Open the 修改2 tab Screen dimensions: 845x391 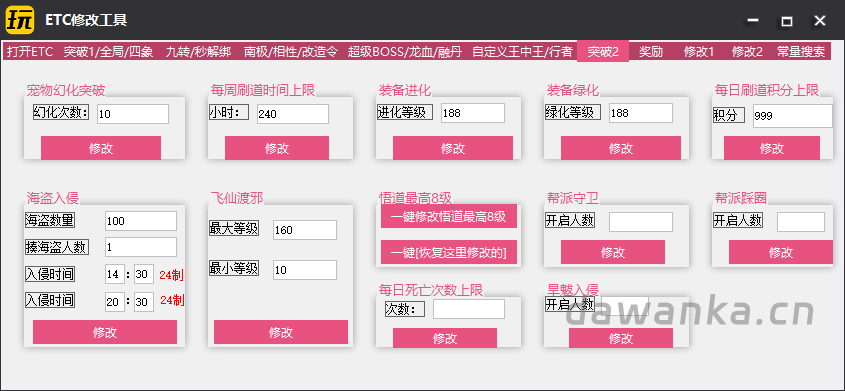[747, 52]
